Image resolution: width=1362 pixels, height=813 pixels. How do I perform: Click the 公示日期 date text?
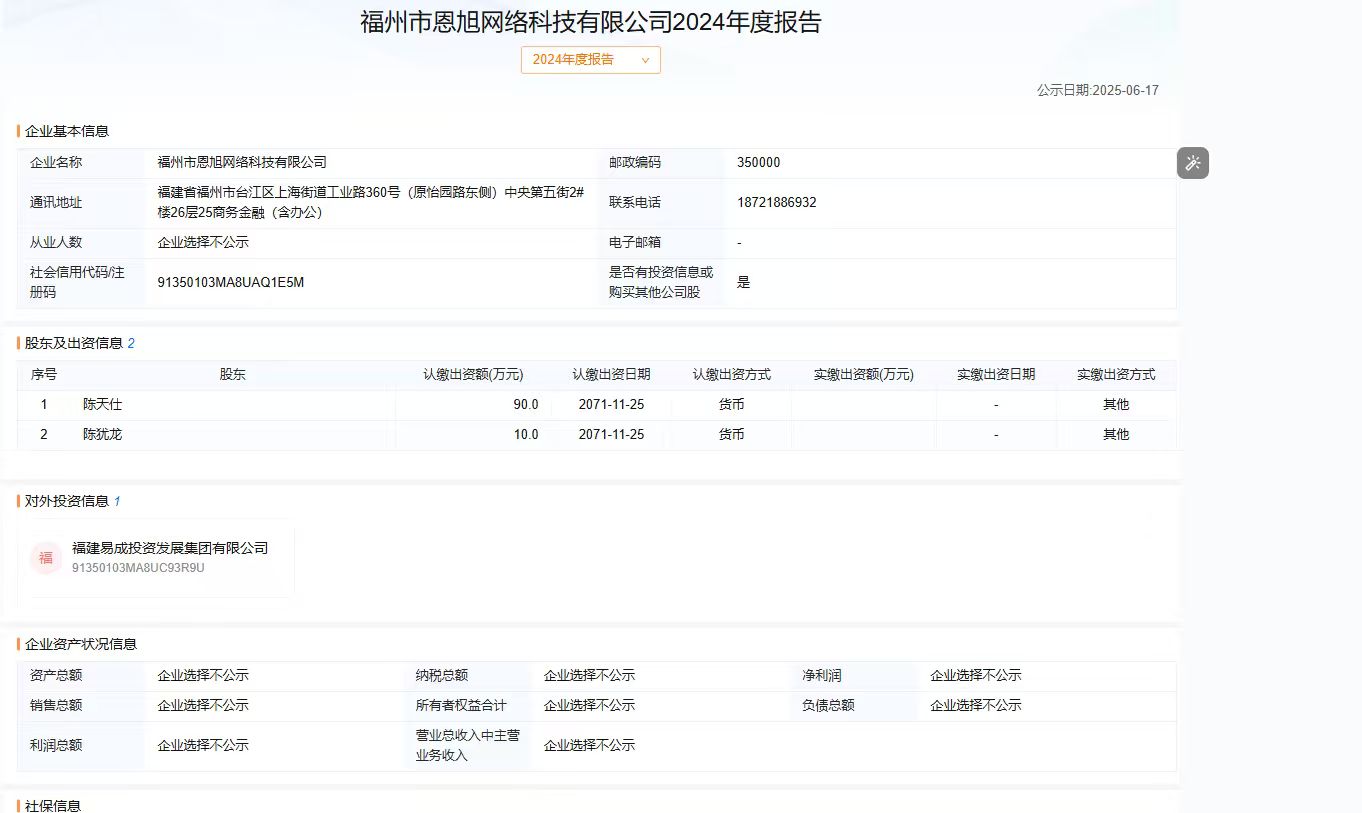click(x=1098, y=90)
